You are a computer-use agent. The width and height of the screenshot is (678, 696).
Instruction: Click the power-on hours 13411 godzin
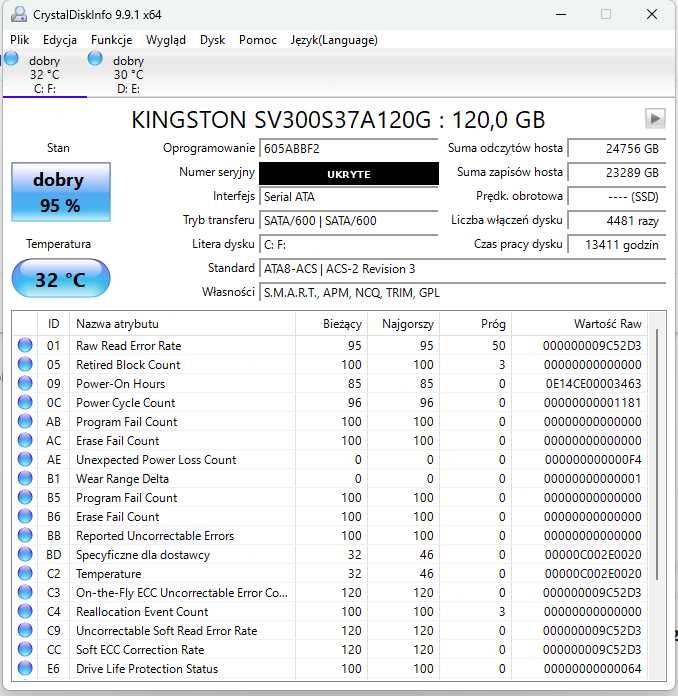pos(617,244)
